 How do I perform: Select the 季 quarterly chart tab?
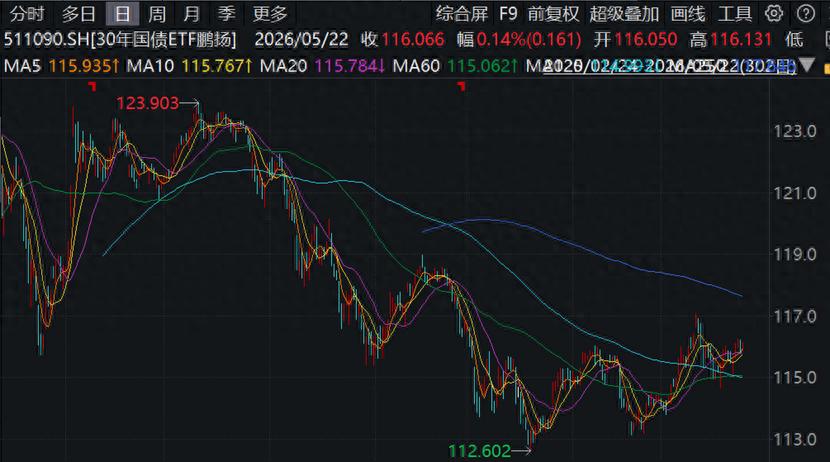tap(227, 14)
